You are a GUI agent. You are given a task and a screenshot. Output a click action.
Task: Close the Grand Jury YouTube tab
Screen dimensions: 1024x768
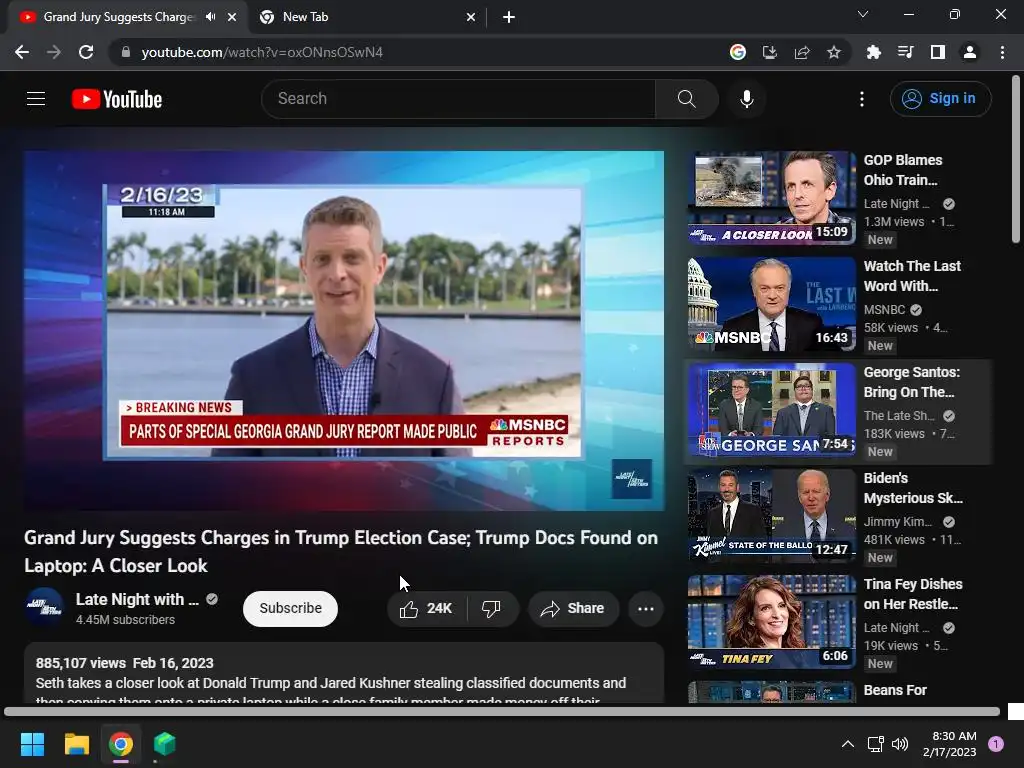pyautogui.click(x=232, y=17)
